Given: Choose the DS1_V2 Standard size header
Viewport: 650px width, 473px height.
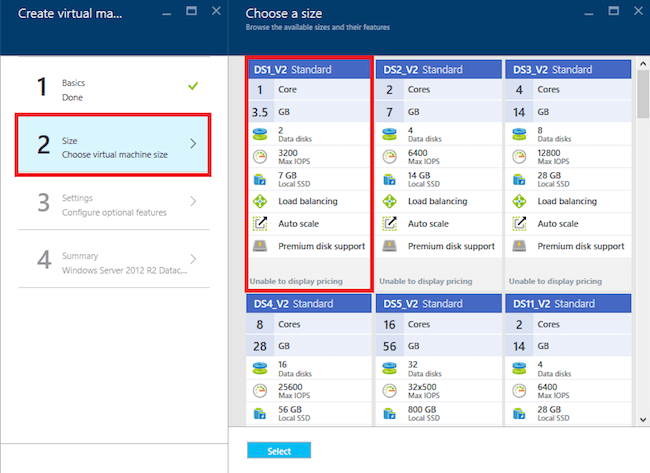Looking at the screenshot, I should 309,69.
